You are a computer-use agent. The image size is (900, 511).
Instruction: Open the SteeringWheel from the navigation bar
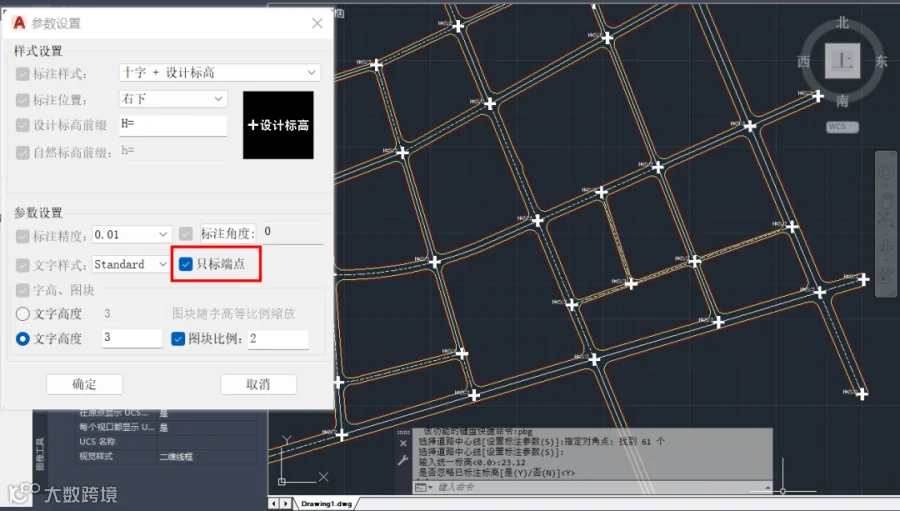pyautogui.click(x=886, y=171)
